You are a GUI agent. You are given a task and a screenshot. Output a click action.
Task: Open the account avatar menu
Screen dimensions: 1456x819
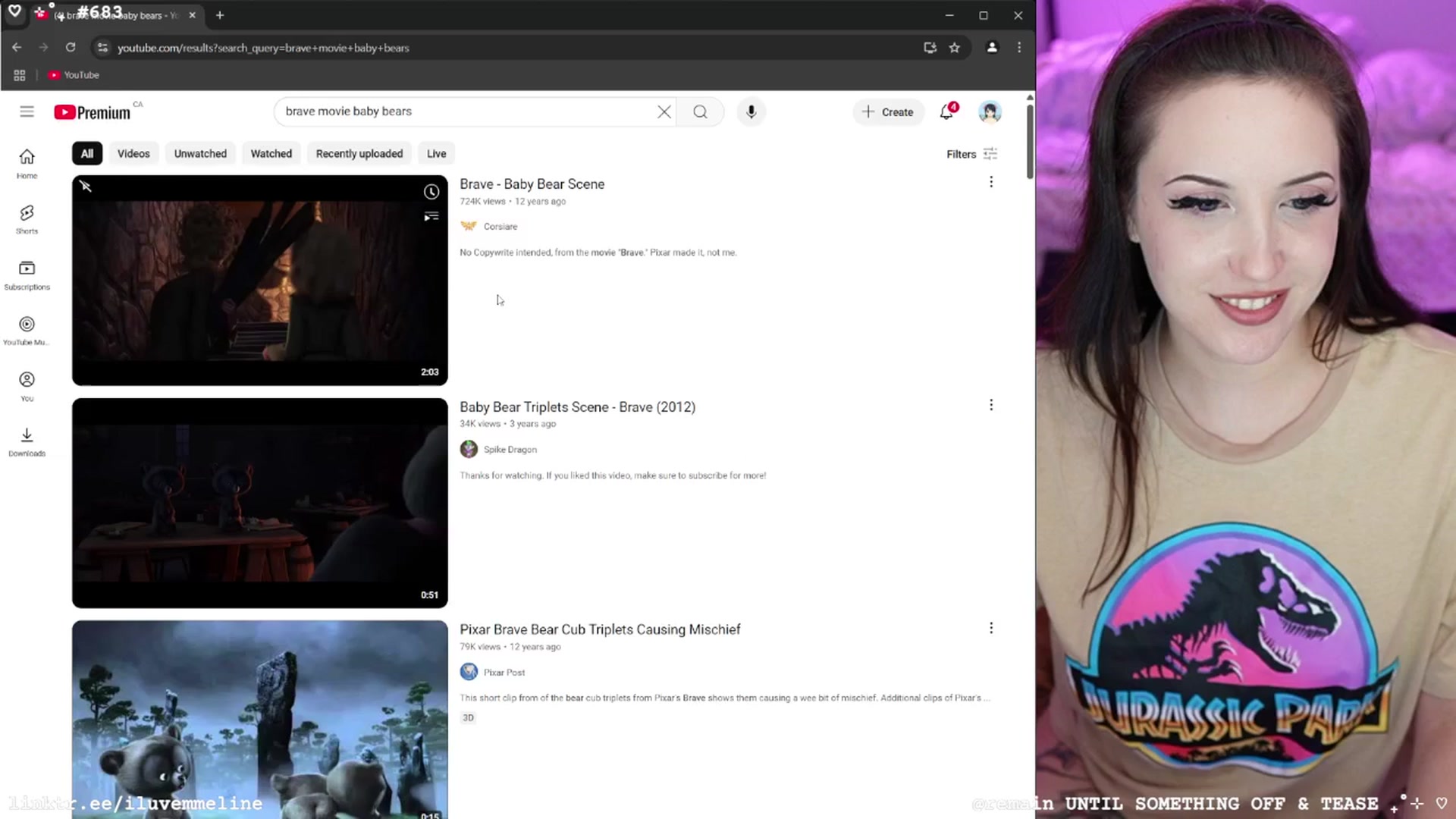click(990, 112)
